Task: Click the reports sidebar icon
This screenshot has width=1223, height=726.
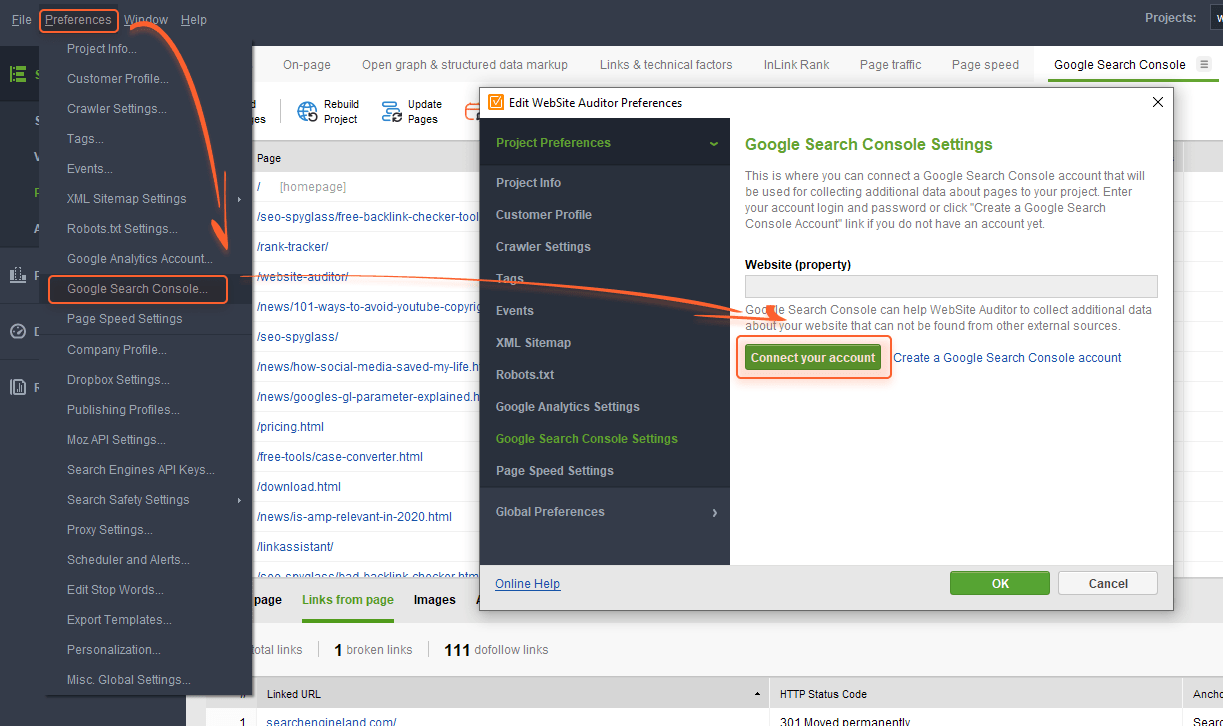Action: (x=17, y=387)
